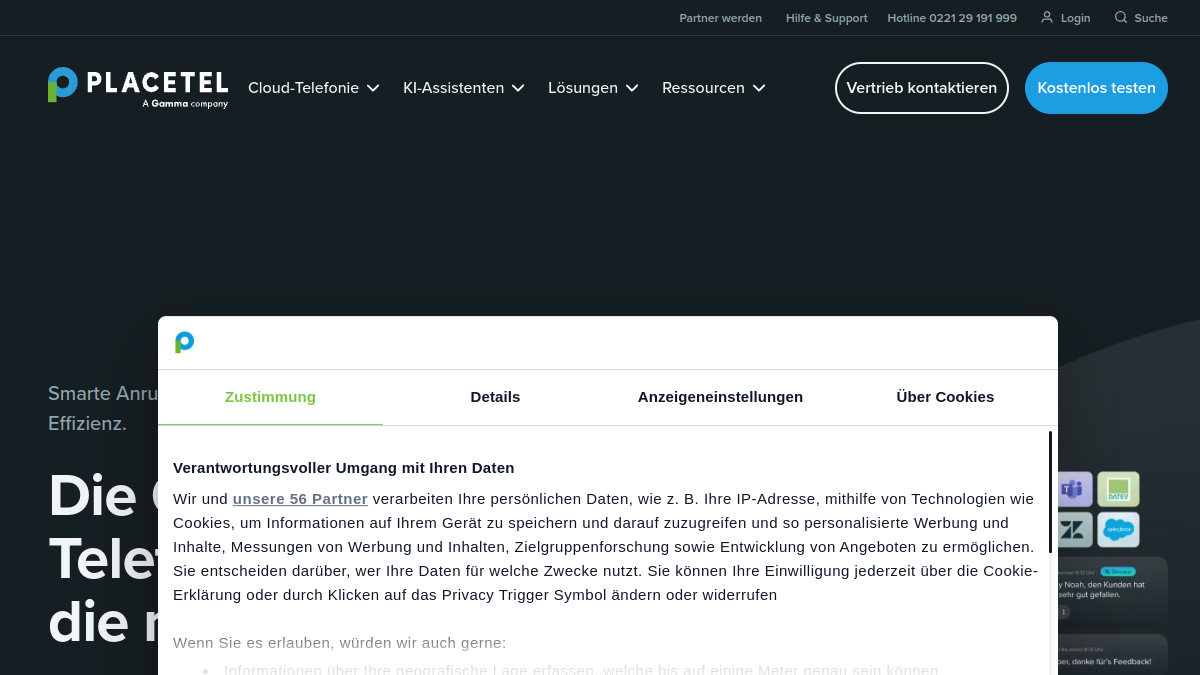Viewport: 1200px width, 675px height.
Task: Open the unsere 56 Partner link
Action: [300, 499]
